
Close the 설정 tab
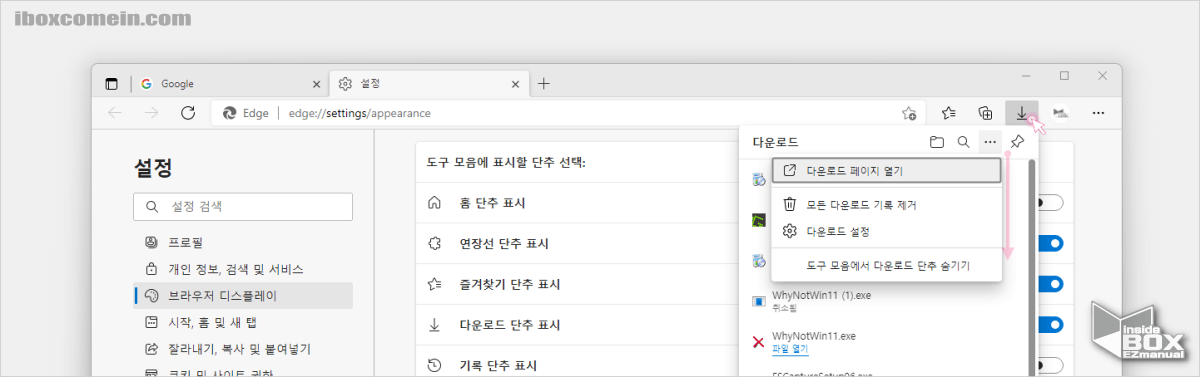pyautogui.click(x=516, y=84)
